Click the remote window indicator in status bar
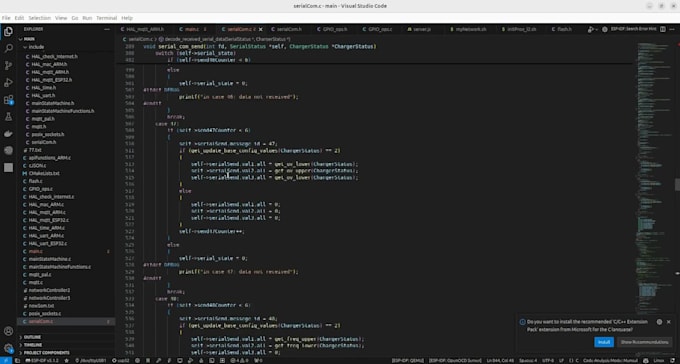The height and width of the screenshot is (364, 680). 5,361
